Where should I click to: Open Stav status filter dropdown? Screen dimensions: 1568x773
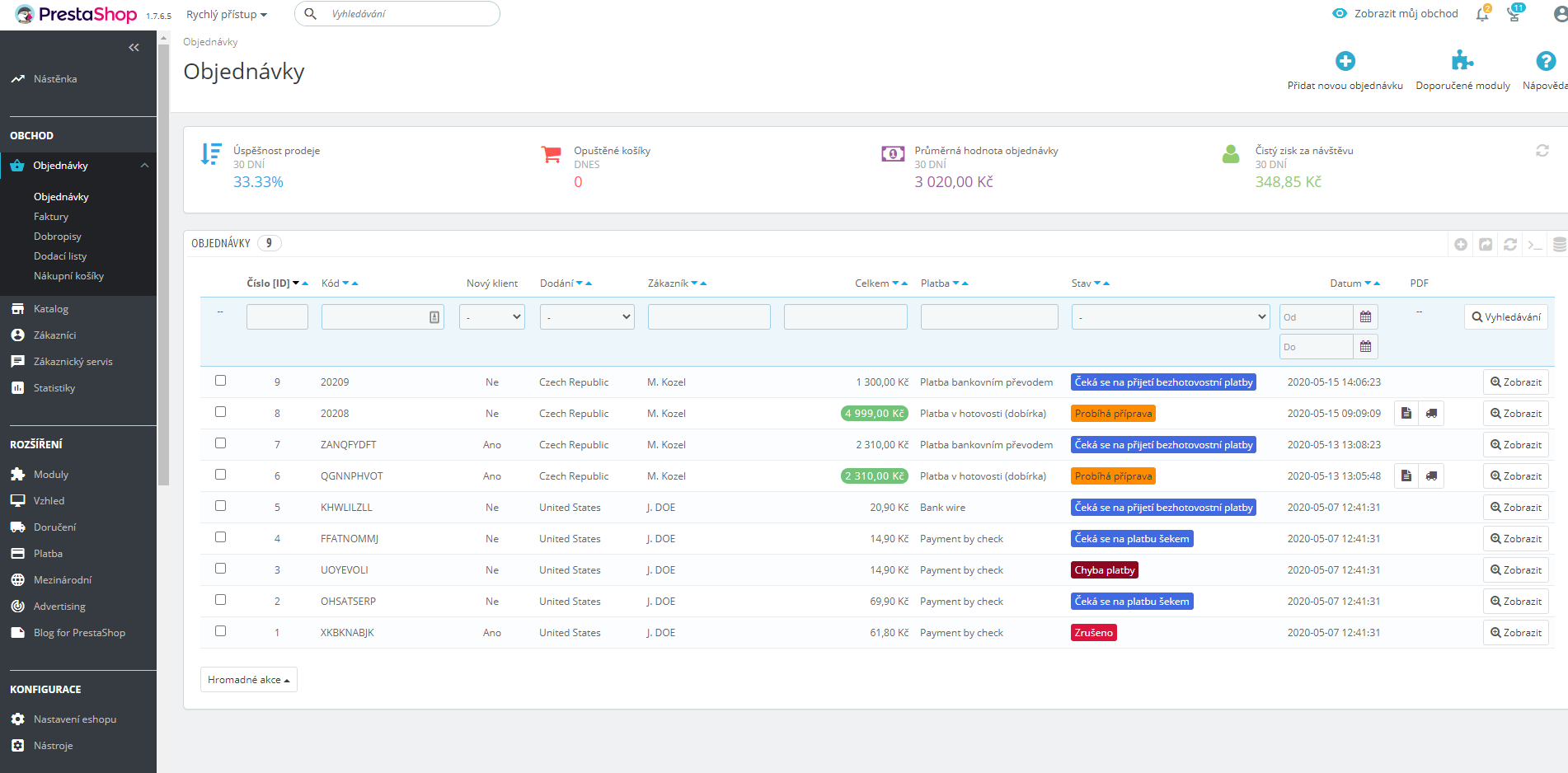[x=1171, y=317]
